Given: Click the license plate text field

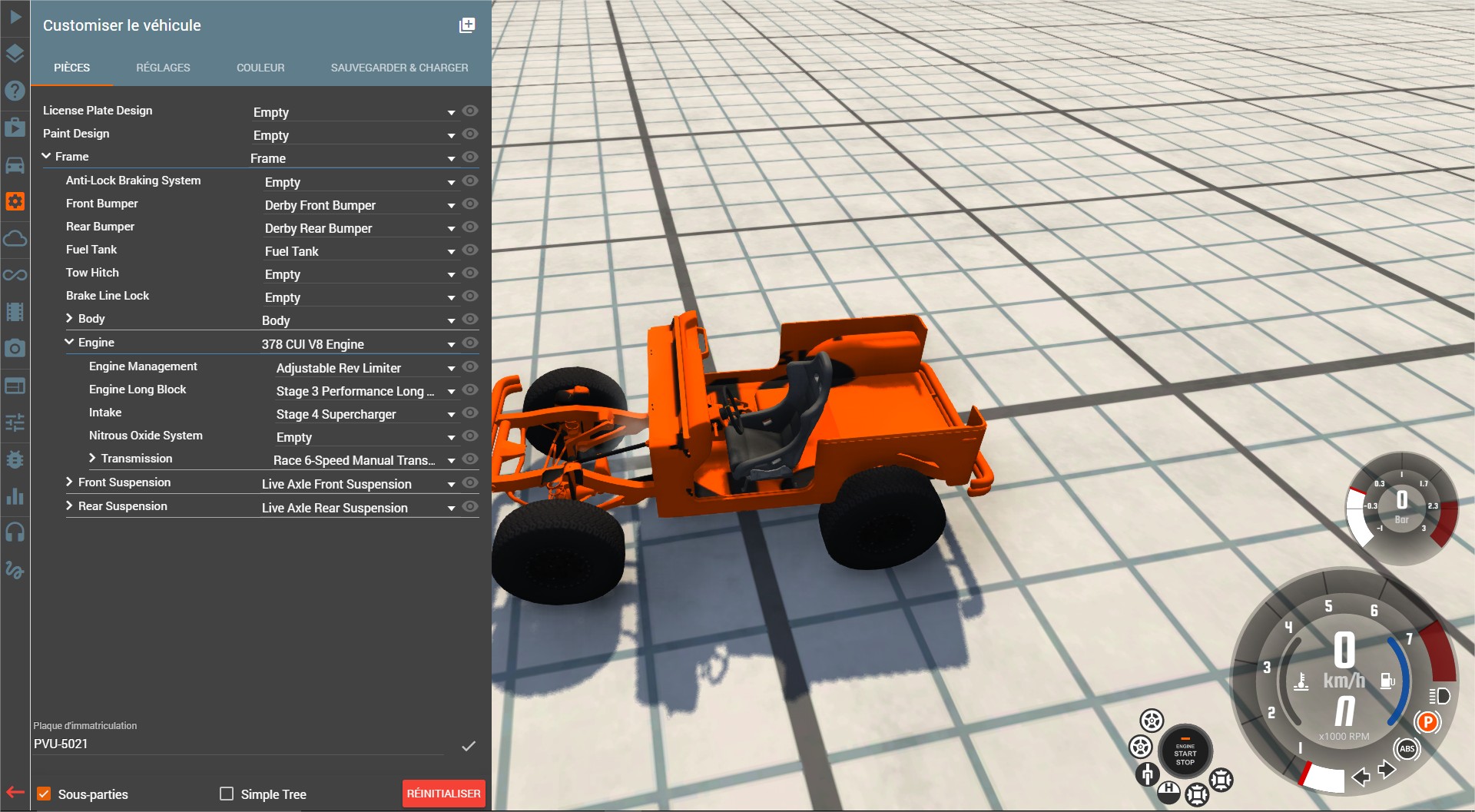Looking at the screenshot, I should coord(238,744).
